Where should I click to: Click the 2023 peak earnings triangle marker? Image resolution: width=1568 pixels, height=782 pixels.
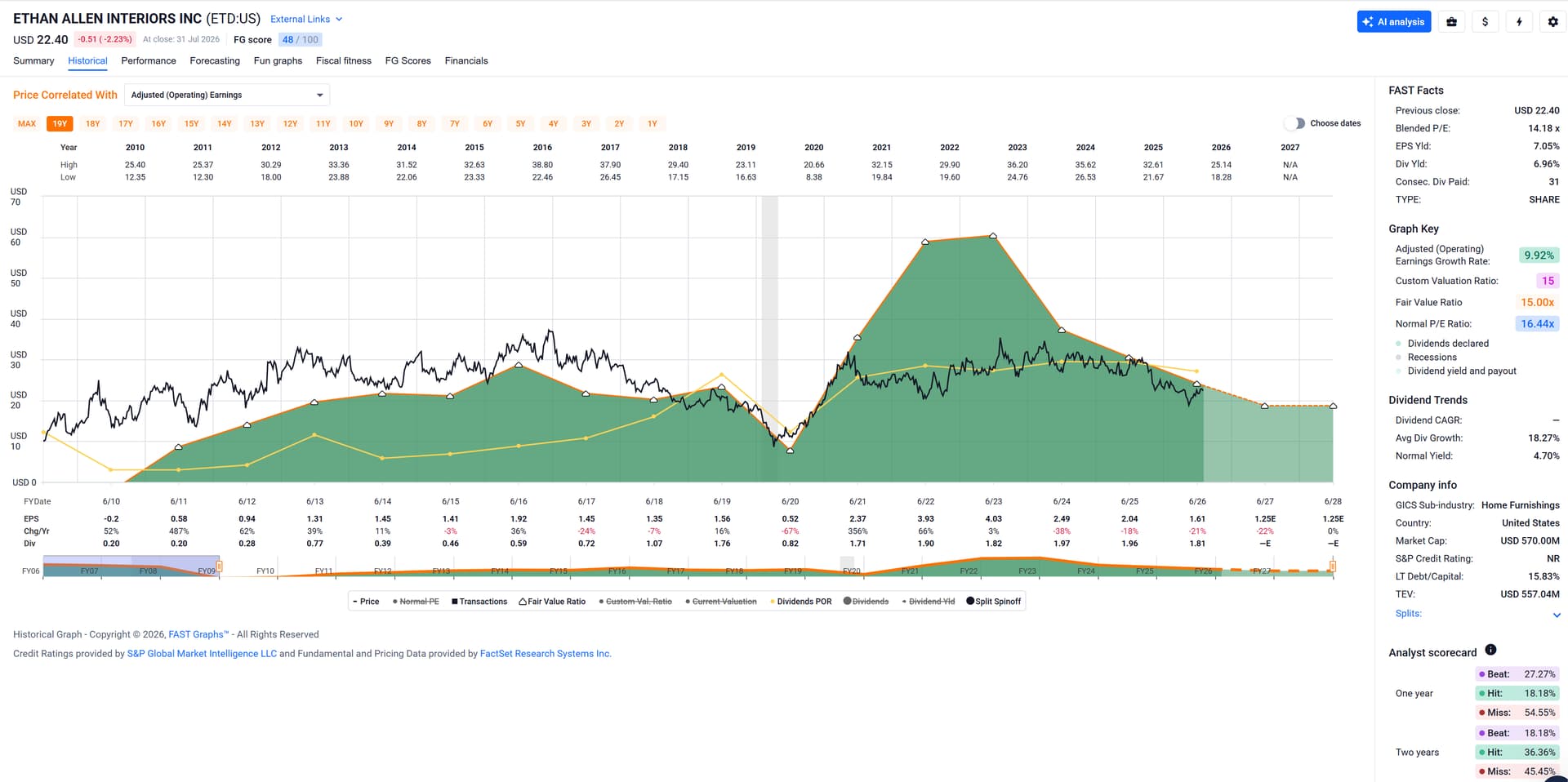click(x=993, y=236)
